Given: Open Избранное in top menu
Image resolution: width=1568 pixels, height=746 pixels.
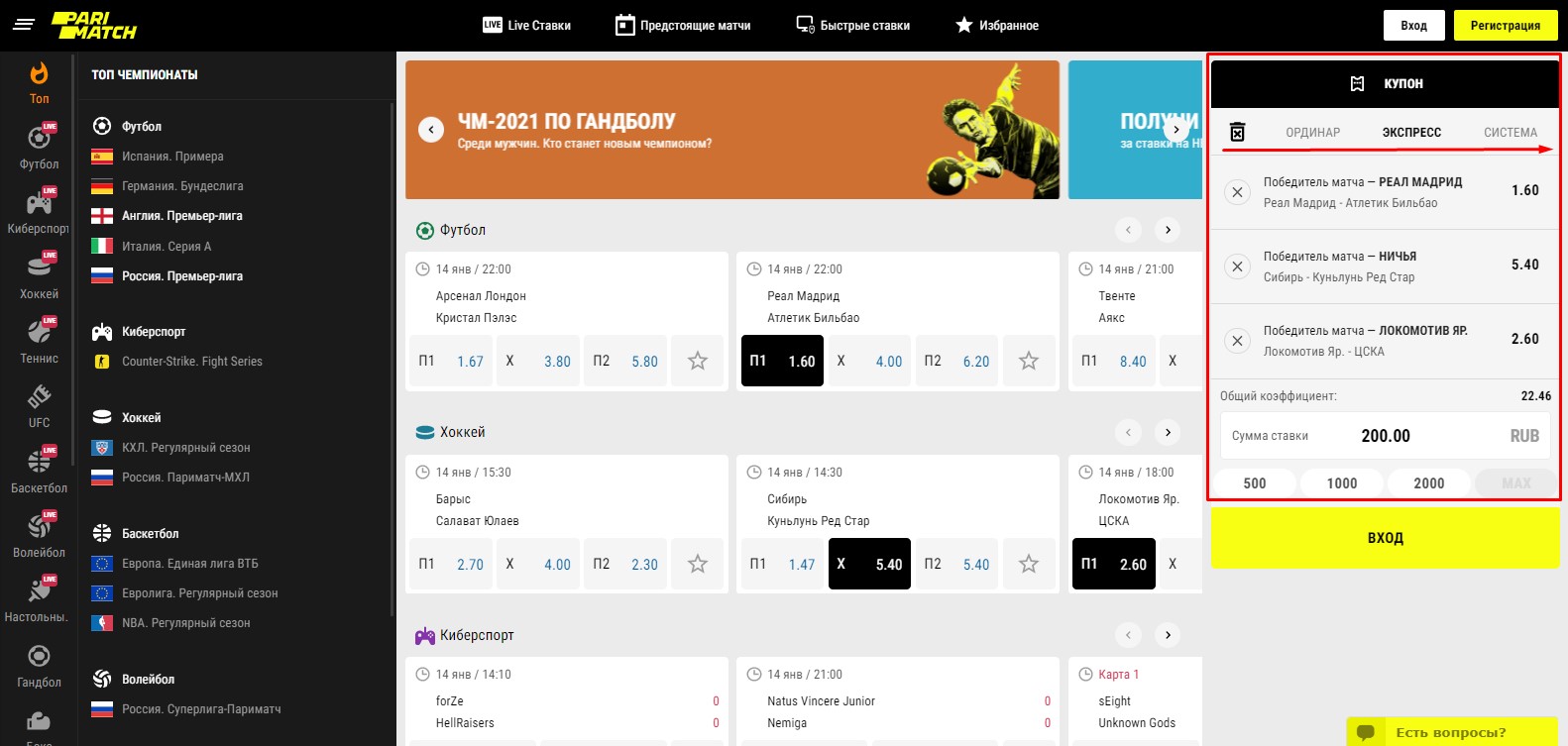Looking at the screenshot, I should [997, 25].
